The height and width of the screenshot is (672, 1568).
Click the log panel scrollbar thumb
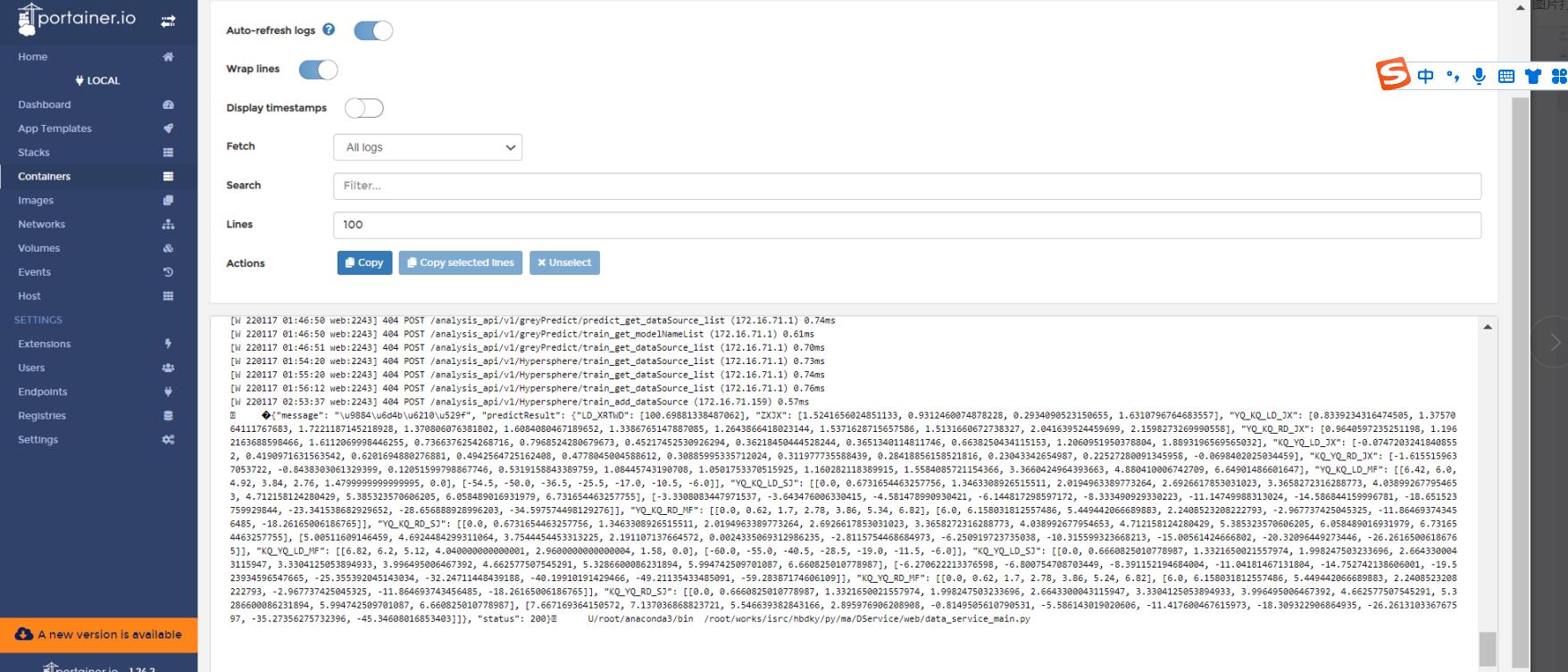[1487, 649]
